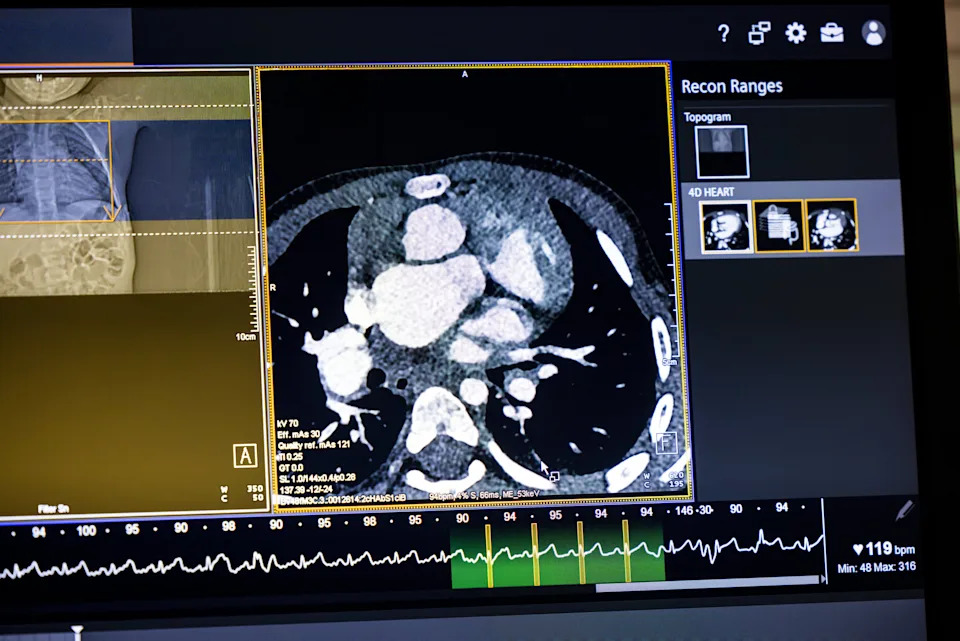The image size is (960, 641).
Task: Click the white vertical cursor line ending ECG trace
Action: pos(823,539)
